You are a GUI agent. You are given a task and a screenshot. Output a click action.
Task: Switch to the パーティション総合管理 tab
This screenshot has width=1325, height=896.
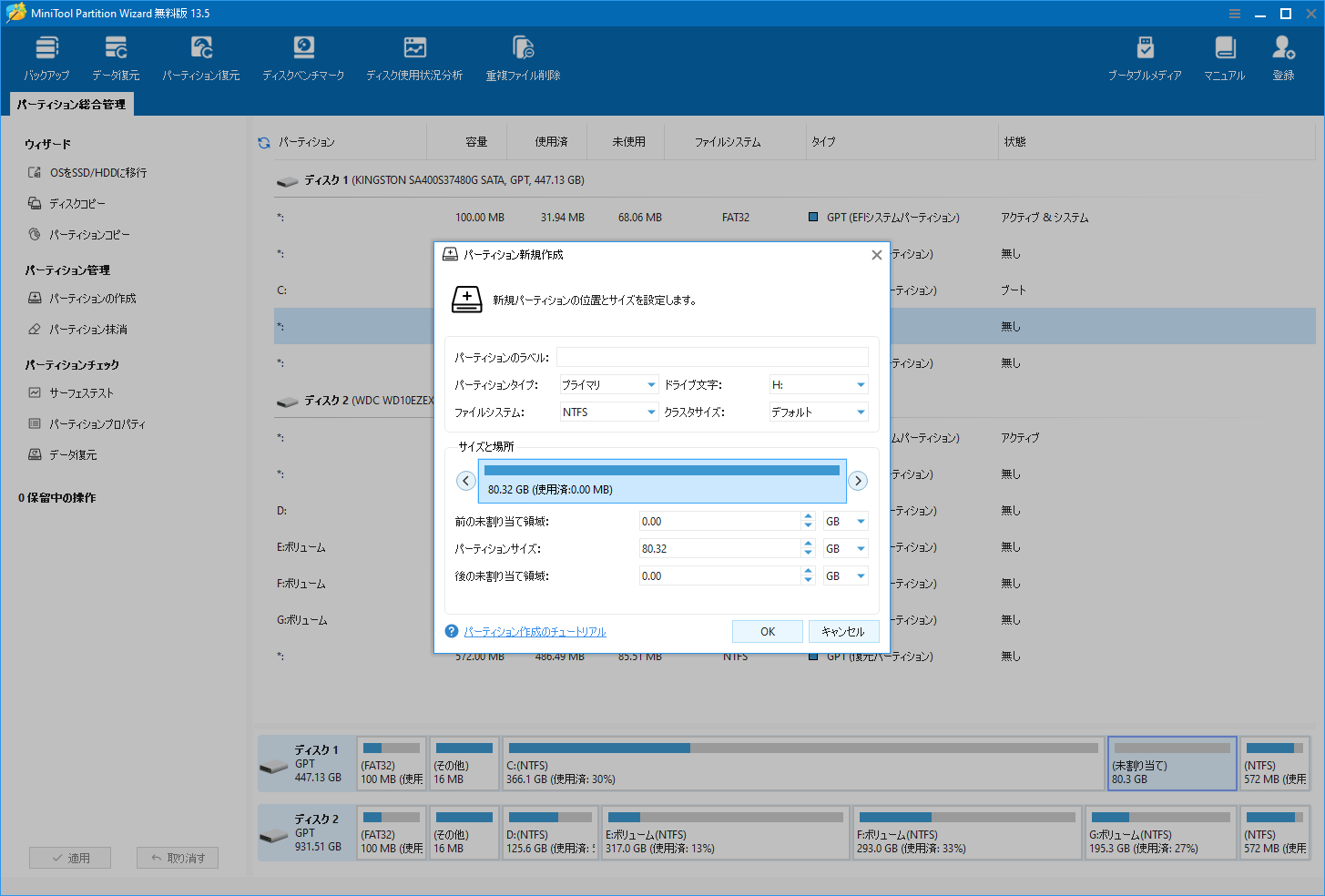point(71,104)
